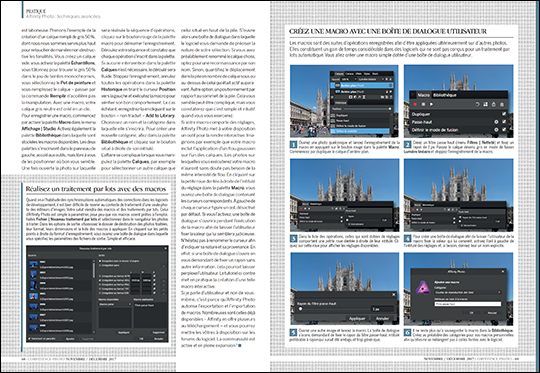Open the Macros disponibles category dropdown
The height and width of the screenshot is (373, 540).
115,304
